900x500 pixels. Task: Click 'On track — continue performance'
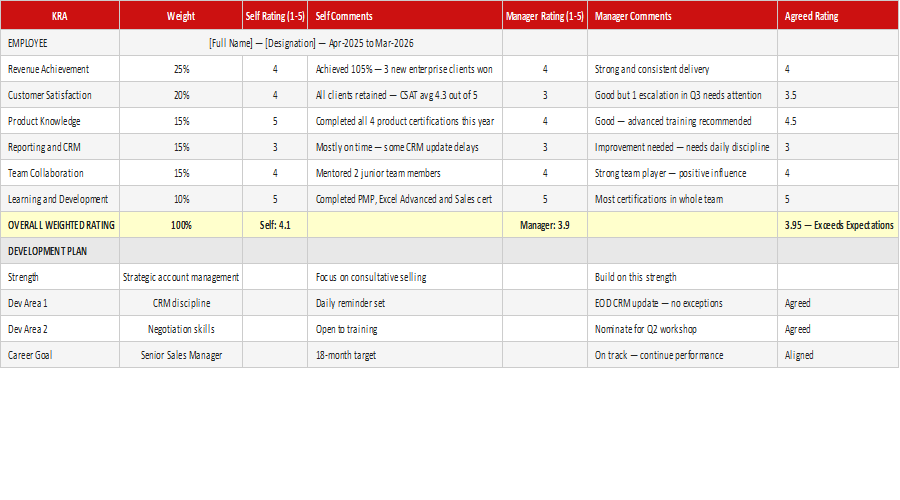pos(682,355)
